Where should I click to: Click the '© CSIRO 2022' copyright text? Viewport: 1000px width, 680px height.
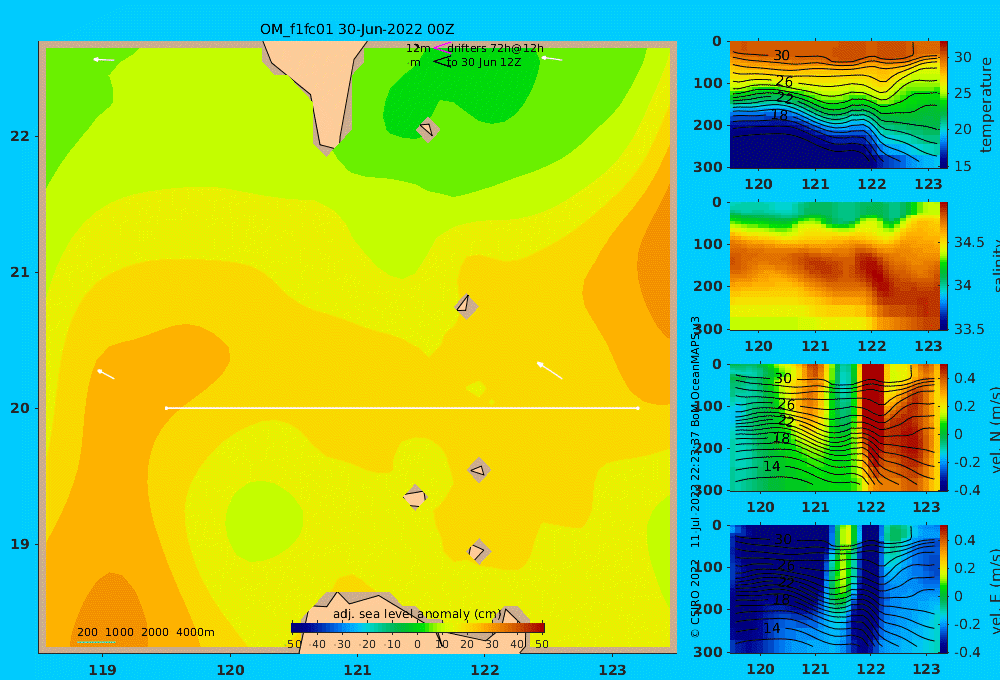click(695, 598)
